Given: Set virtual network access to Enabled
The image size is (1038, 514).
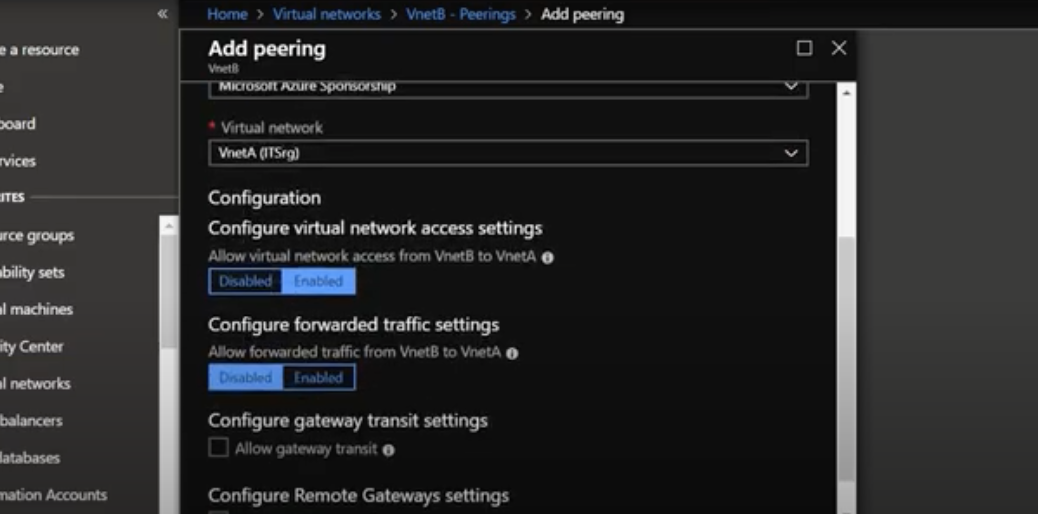Looking at the screenshot, I should point(318,281).
